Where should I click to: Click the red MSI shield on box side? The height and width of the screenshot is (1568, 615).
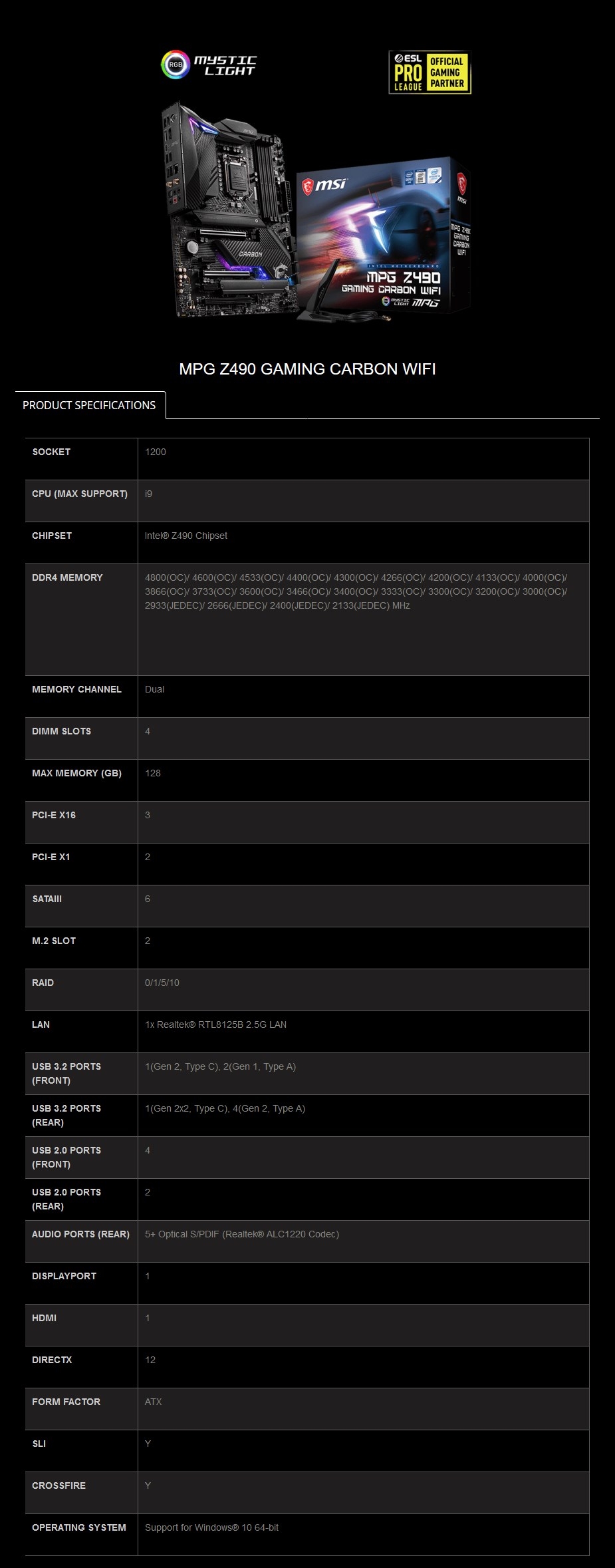coord(461,182)
